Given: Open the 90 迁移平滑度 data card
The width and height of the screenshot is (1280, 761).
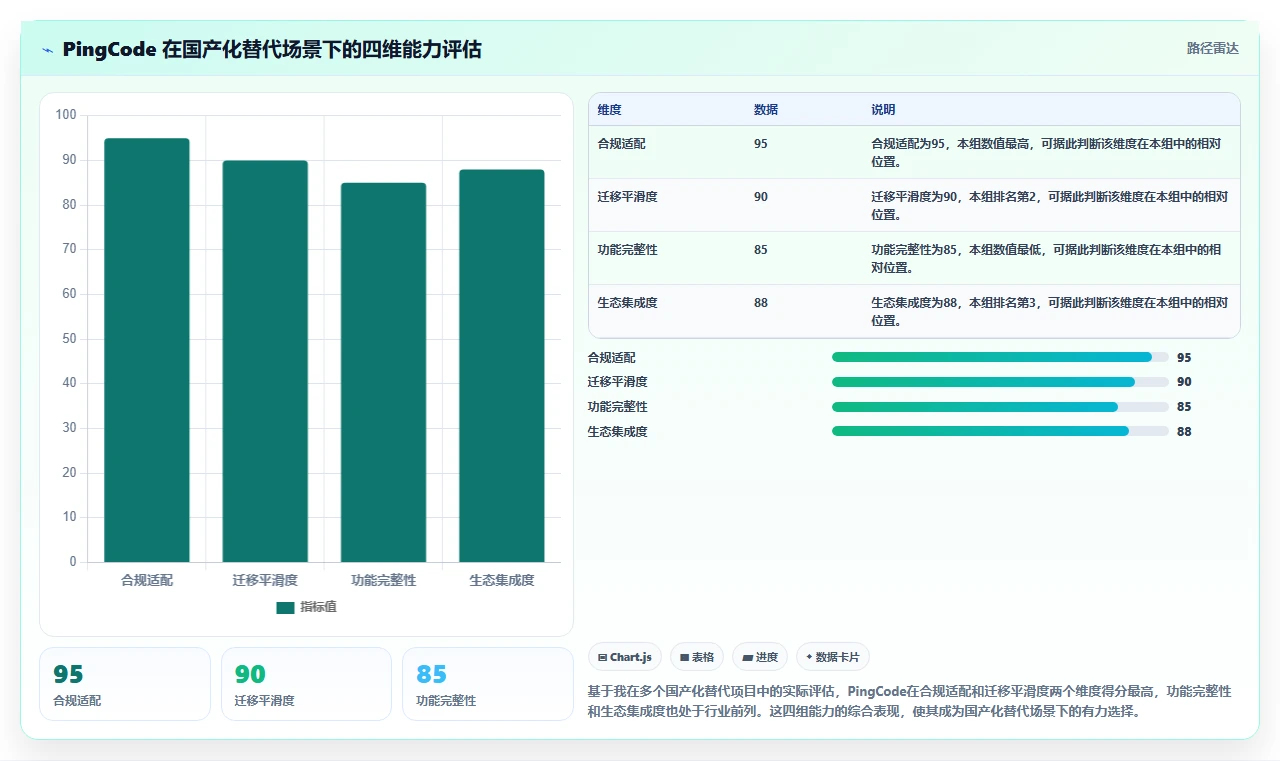Looking at the screenshot, I should [306, 684].
